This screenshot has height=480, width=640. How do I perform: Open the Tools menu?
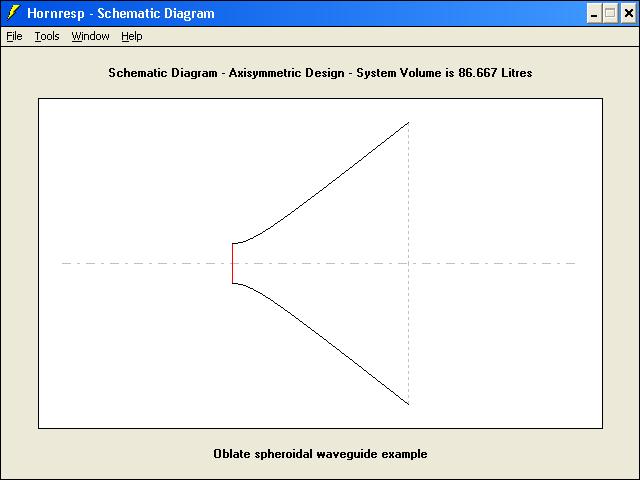tap(47, 36)
